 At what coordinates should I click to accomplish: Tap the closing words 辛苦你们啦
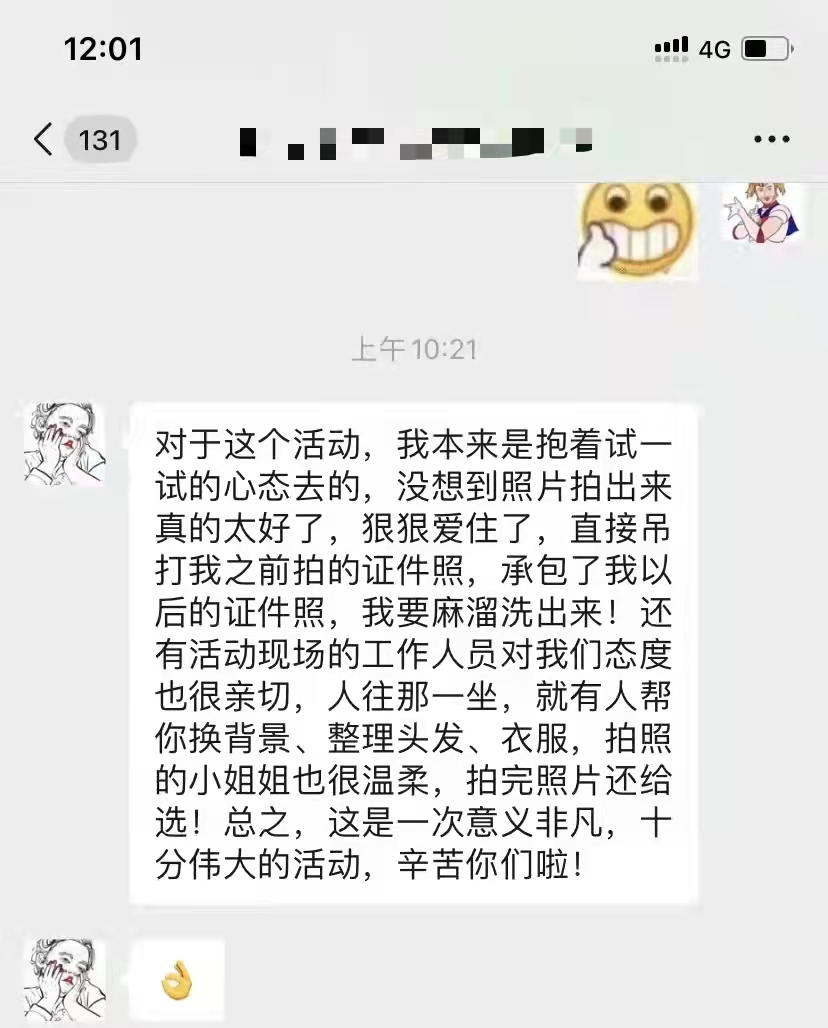pyautogui.click(x=490, y=865)
